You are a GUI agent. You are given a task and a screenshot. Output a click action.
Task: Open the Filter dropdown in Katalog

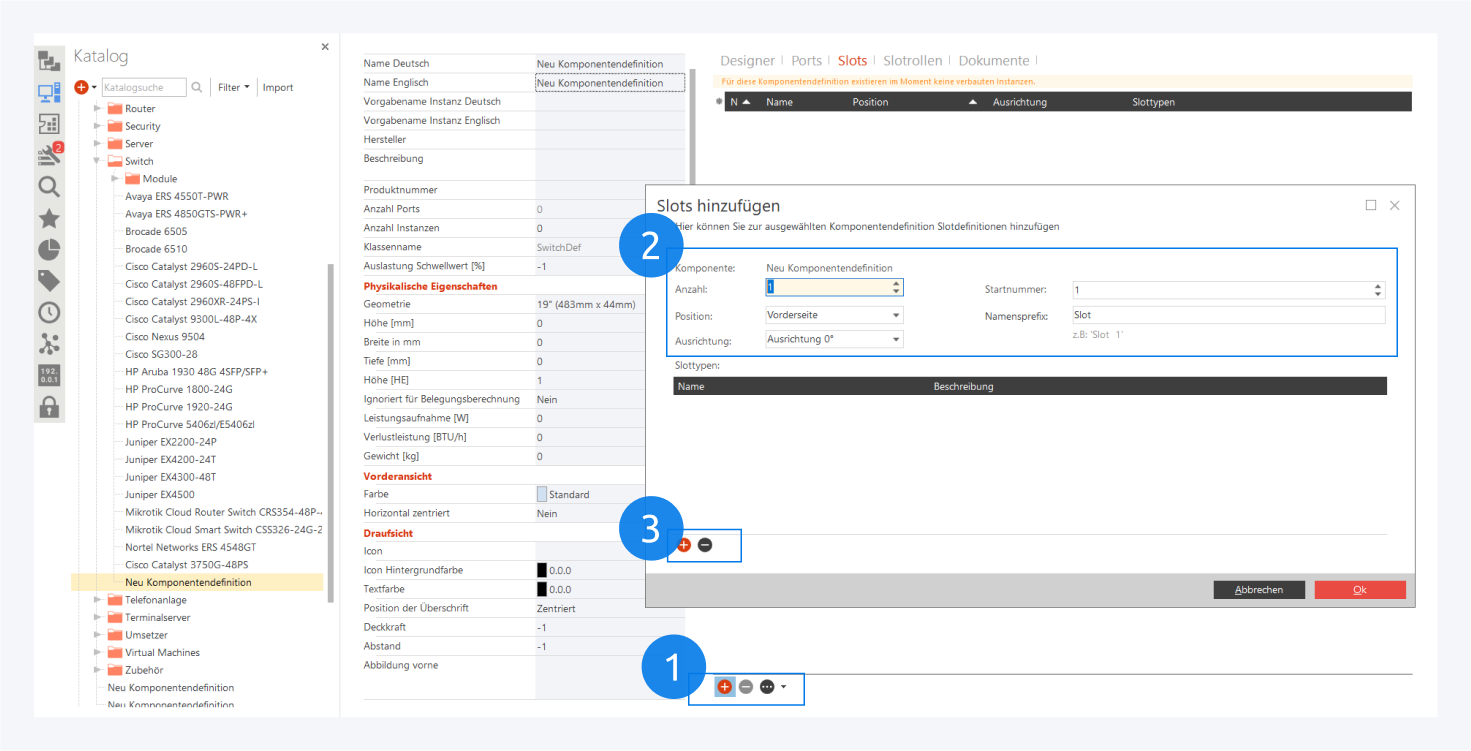coord(233,88)
